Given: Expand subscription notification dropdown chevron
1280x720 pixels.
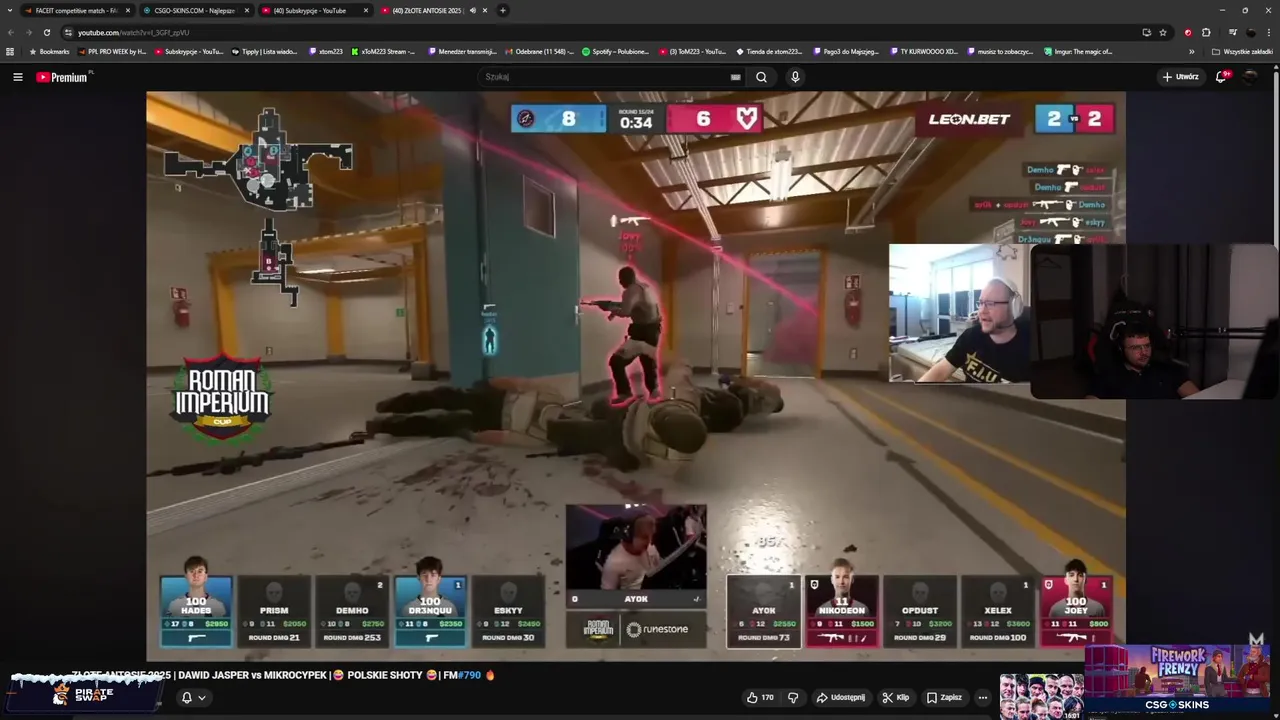Looking at the screenshot, I should click(x=202, y=697).
